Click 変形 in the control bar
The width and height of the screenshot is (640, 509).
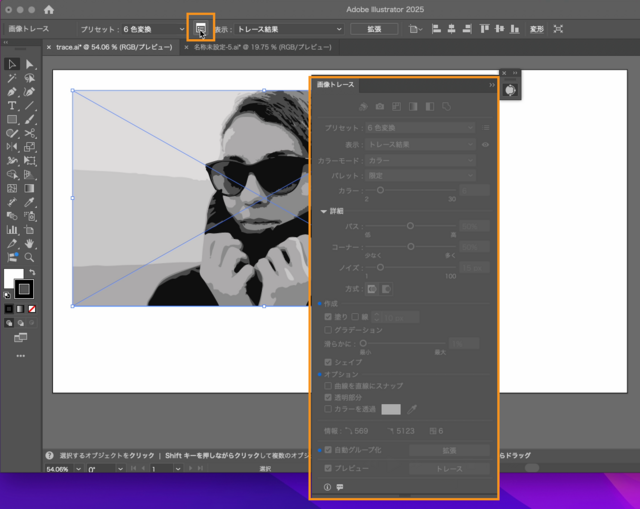537,29
